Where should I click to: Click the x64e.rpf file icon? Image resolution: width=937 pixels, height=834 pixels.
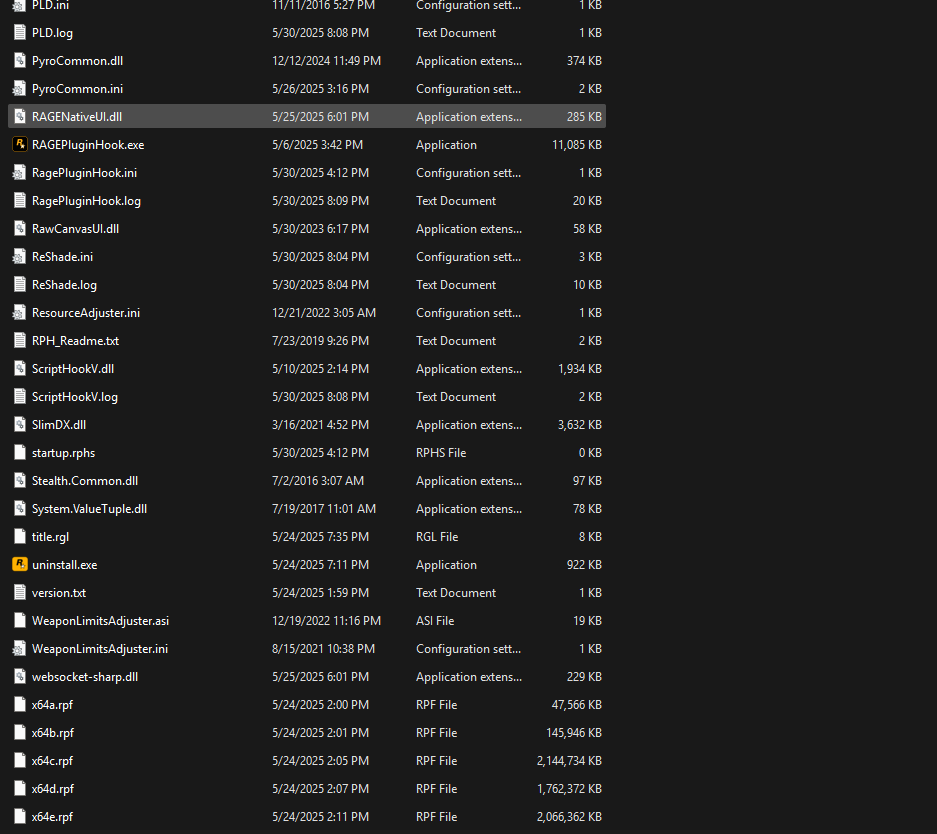20,817
